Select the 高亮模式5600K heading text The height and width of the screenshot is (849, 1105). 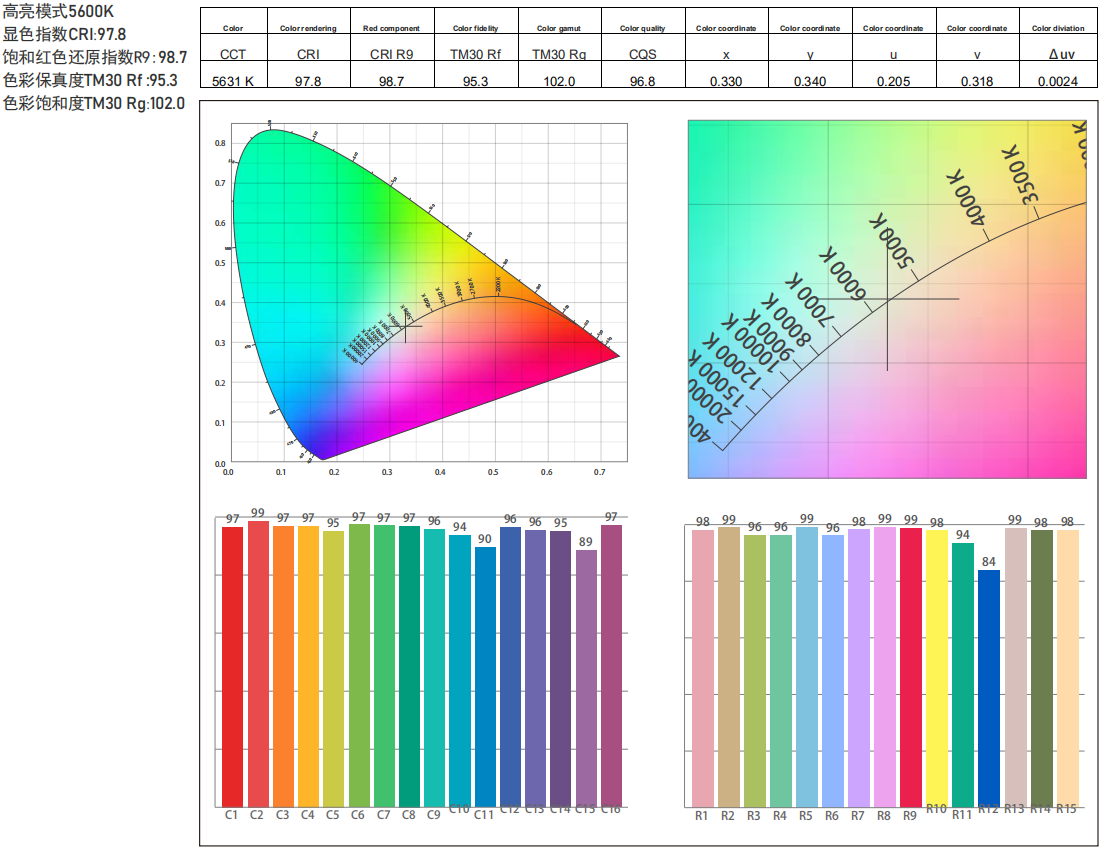point(58,11)
